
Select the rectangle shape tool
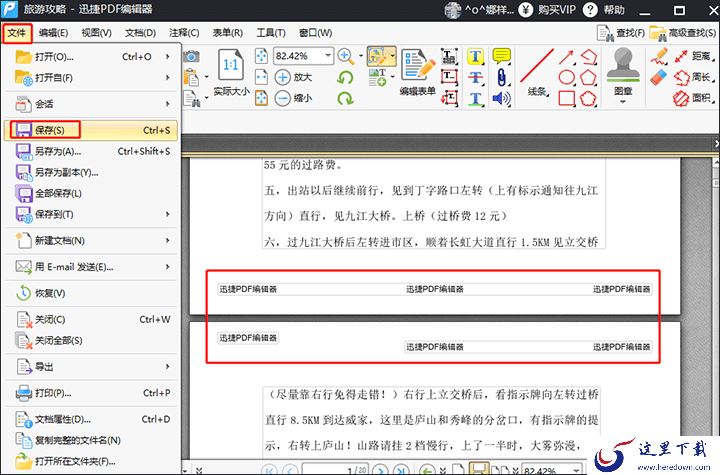pyautogui.click(x=567, y=98)
